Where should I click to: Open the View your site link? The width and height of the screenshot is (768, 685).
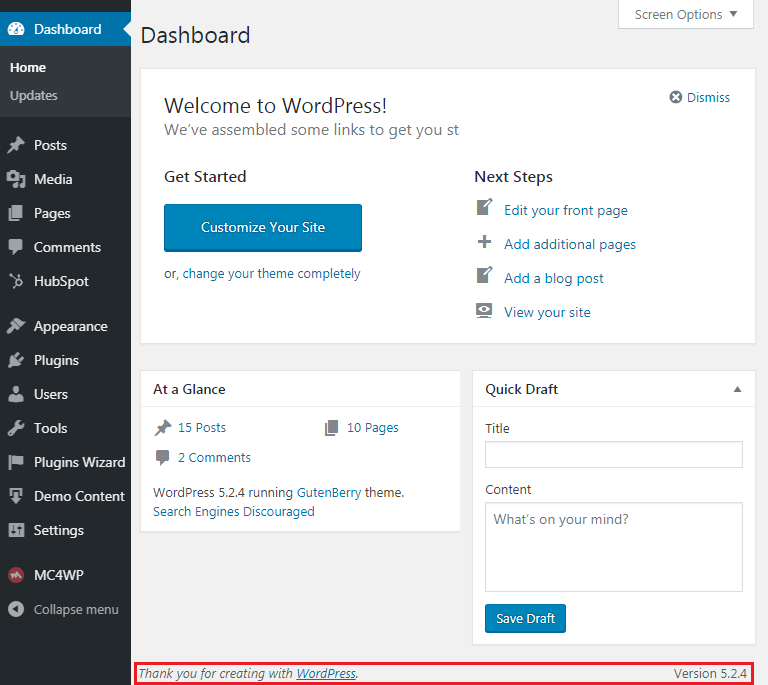(x=548, y=312)
